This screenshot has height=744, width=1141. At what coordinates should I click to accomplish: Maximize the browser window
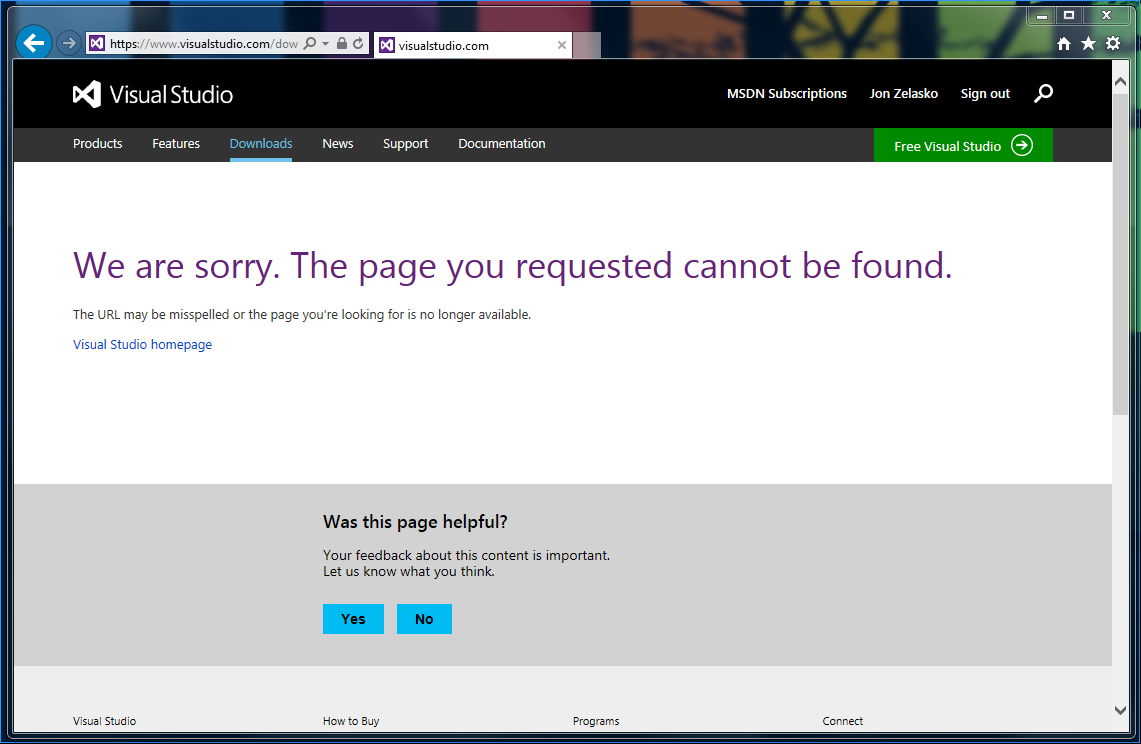click(1069, 15)
